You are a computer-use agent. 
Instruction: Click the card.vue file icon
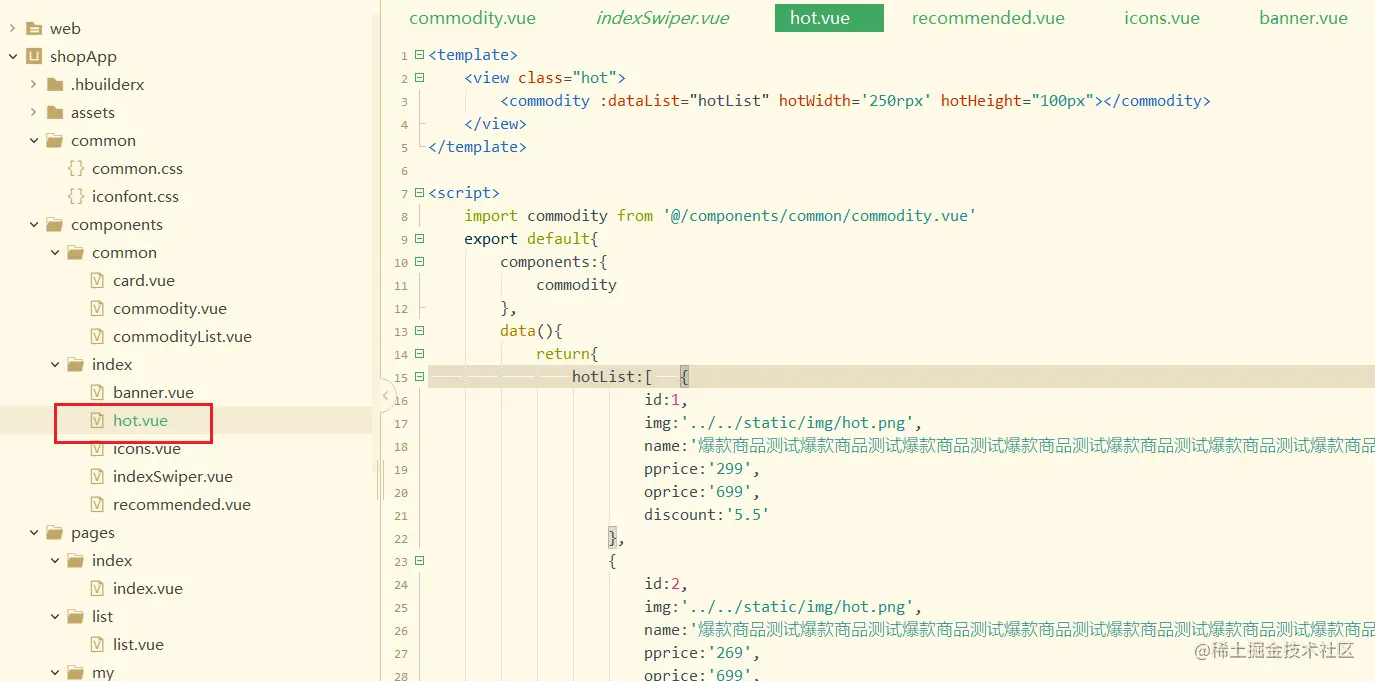pyautogui.click(x=97, y=281)
